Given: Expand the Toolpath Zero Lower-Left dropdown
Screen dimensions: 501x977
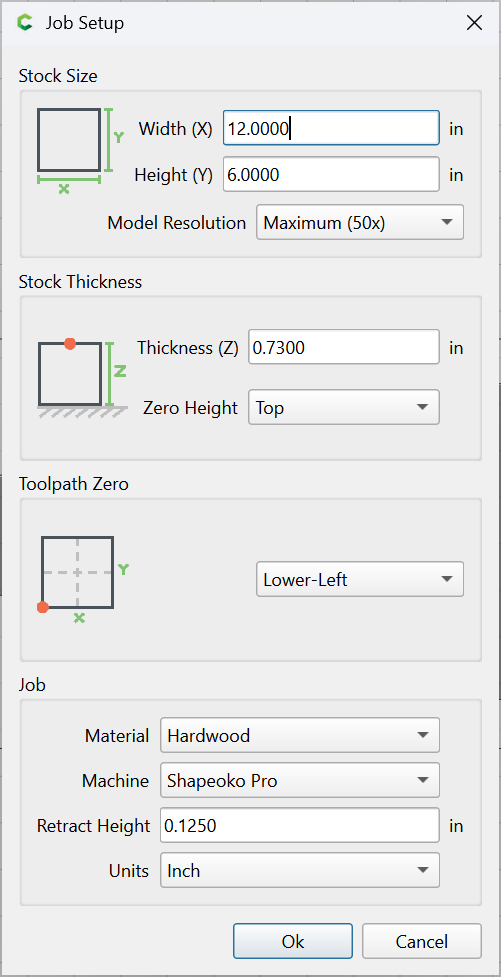Looking at the screenshot, I should pos(360,579).
